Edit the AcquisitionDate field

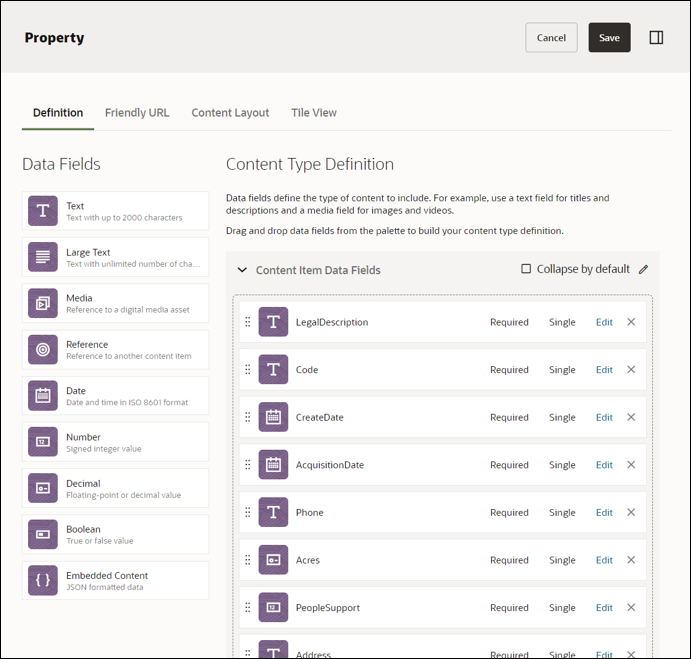point(604,465)
